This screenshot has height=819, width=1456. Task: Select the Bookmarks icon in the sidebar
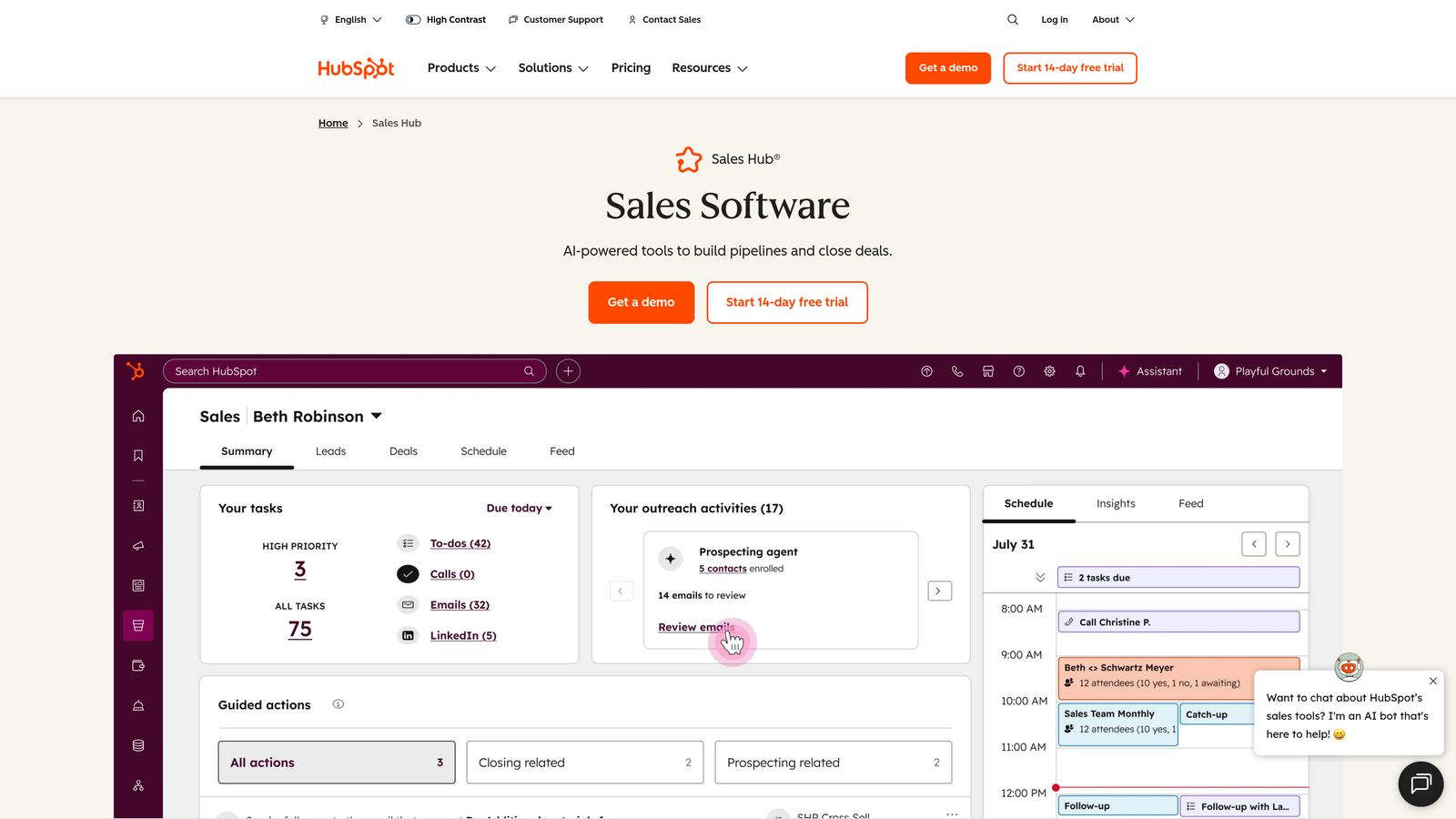[x=137, y=455]
